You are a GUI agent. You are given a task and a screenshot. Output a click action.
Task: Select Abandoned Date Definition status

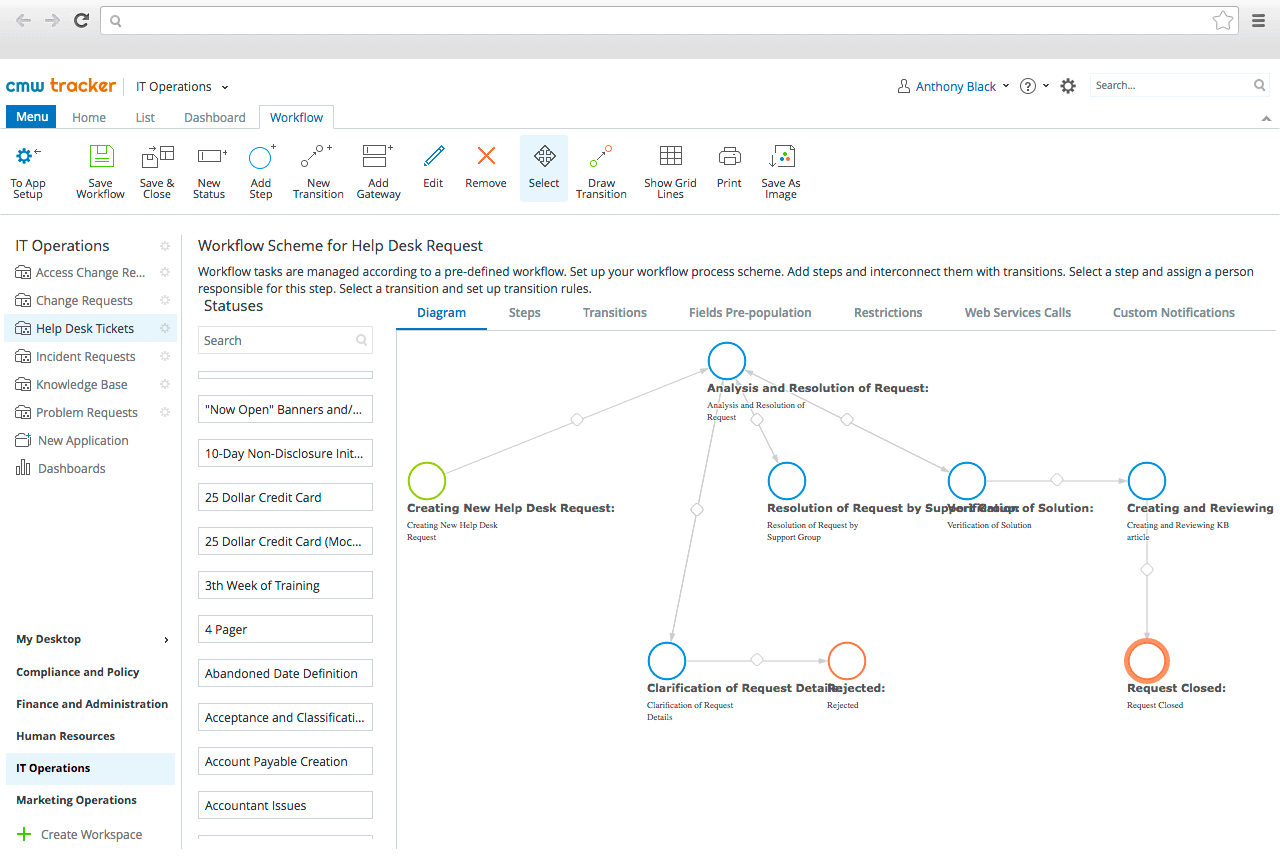click(x=285, y=673)
